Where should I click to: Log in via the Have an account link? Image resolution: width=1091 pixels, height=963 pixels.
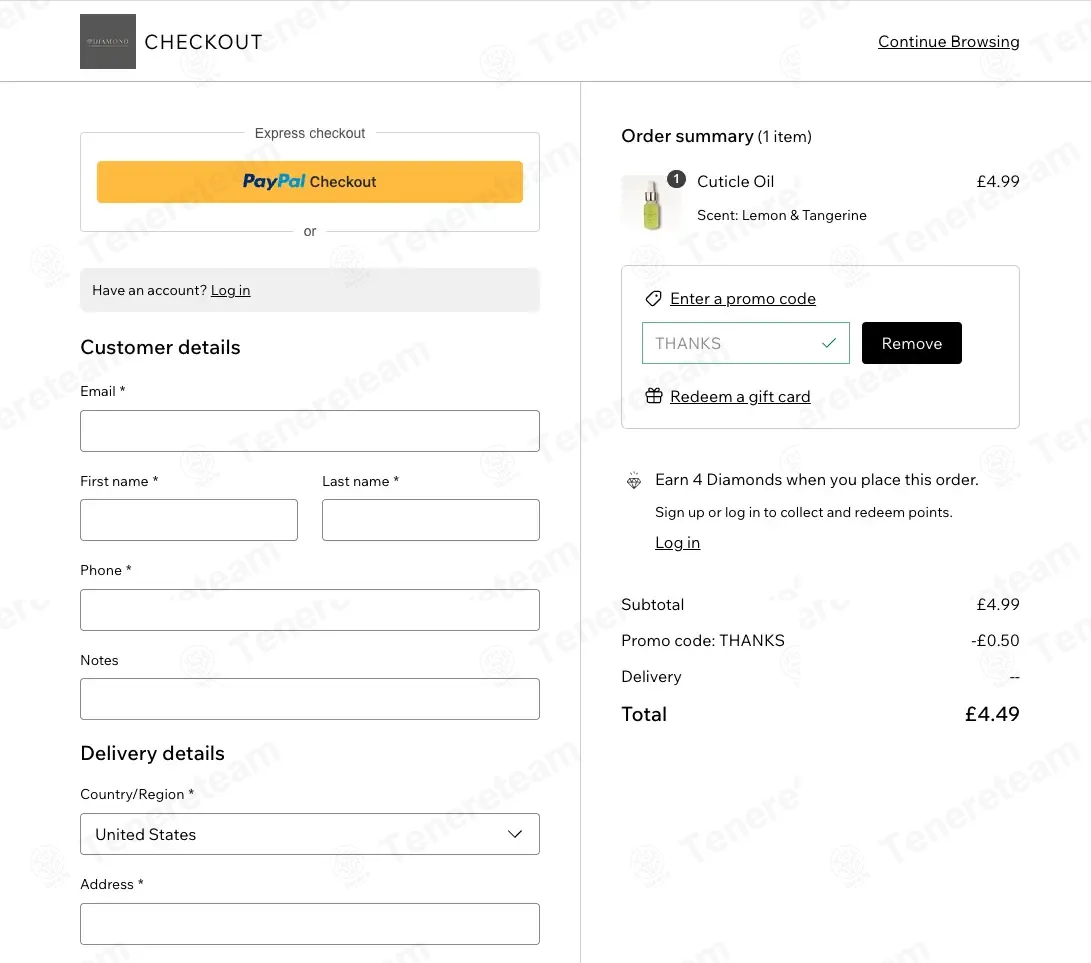[x=230, y=290]
